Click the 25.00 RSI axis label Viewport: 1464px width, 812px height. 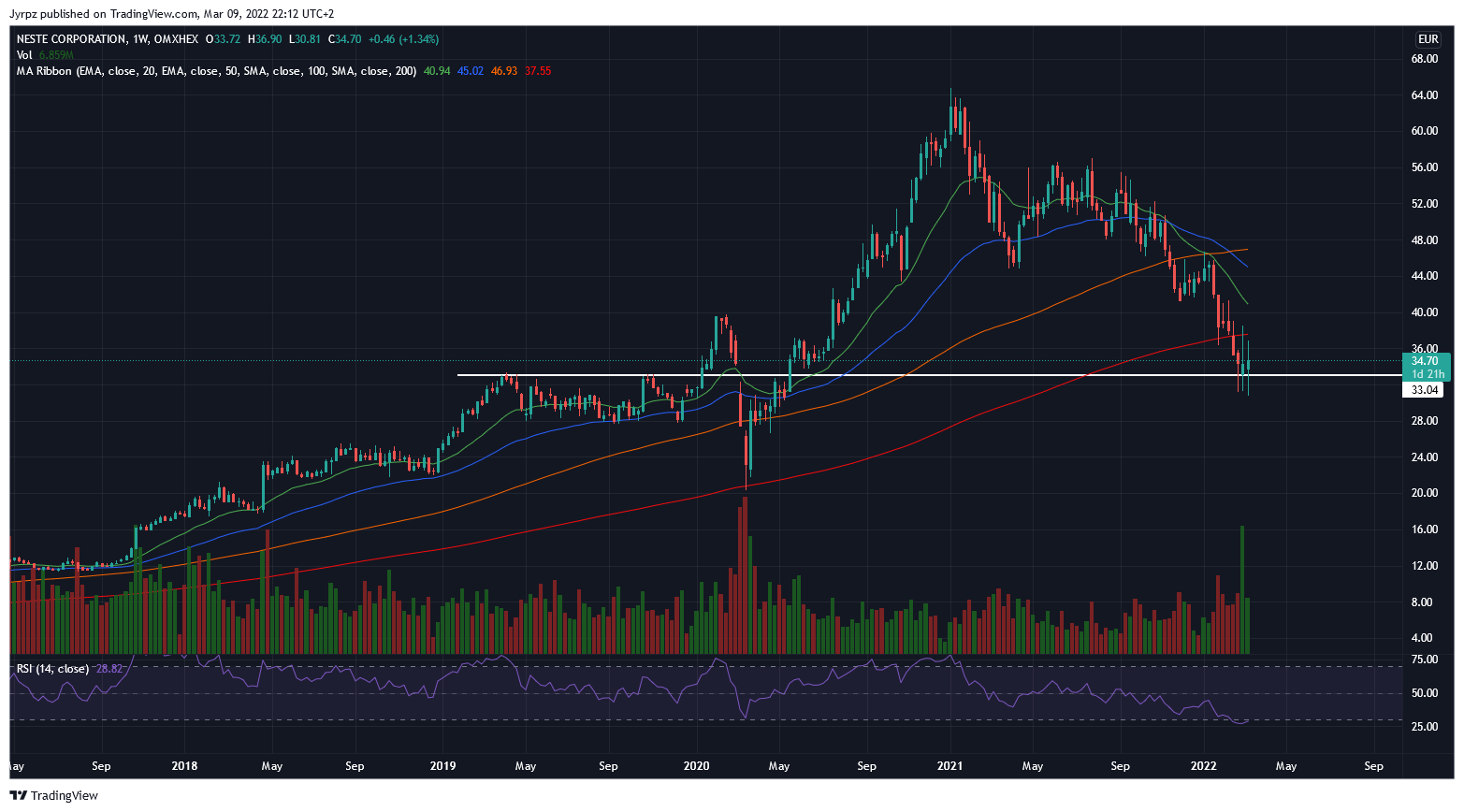click(1425, 727)
